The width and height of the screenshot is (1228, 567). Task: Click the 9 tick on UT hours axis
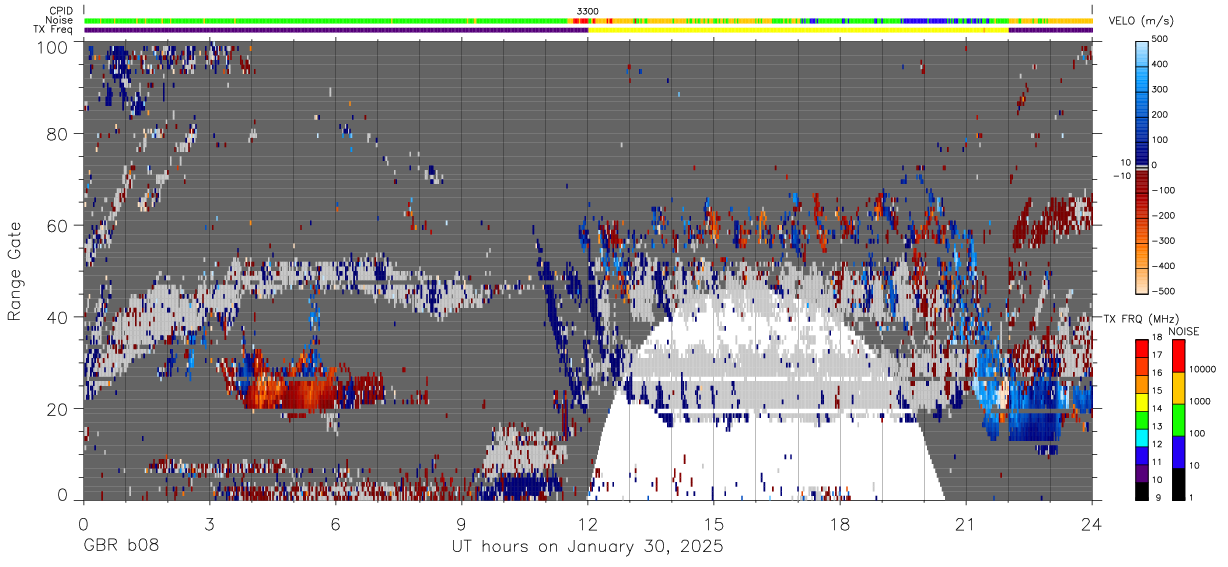461,523
